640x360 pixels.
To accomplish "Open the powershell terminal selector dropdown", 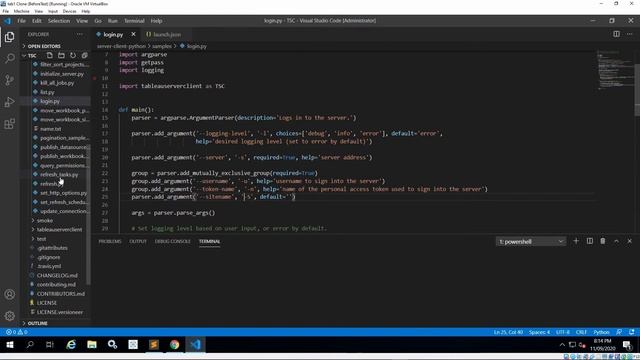I will [531, 242].
